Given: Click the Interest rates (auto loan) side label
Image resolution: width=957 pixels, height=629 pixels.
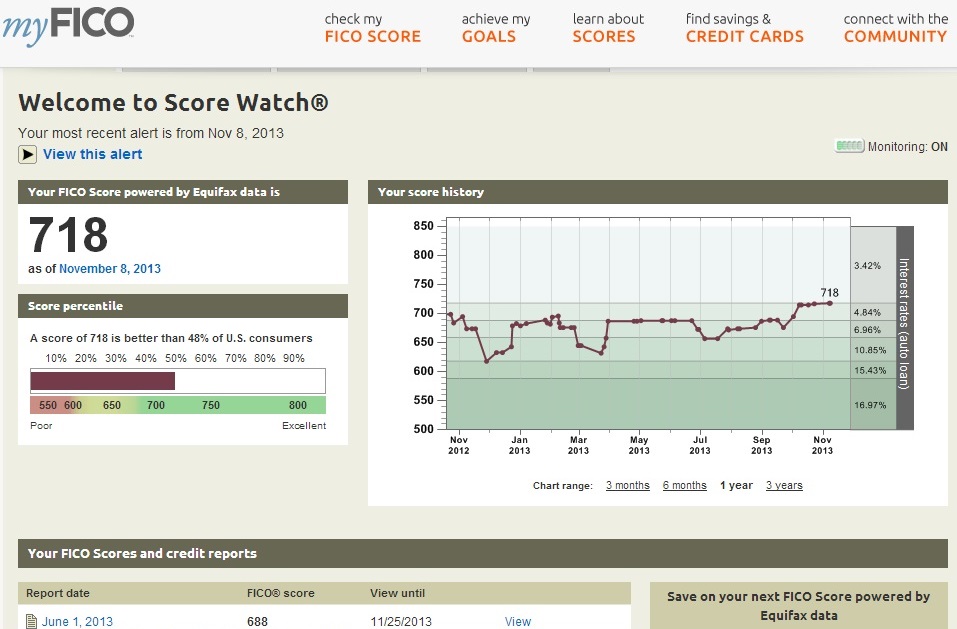Looking at the screenshot, I should 904,328.
